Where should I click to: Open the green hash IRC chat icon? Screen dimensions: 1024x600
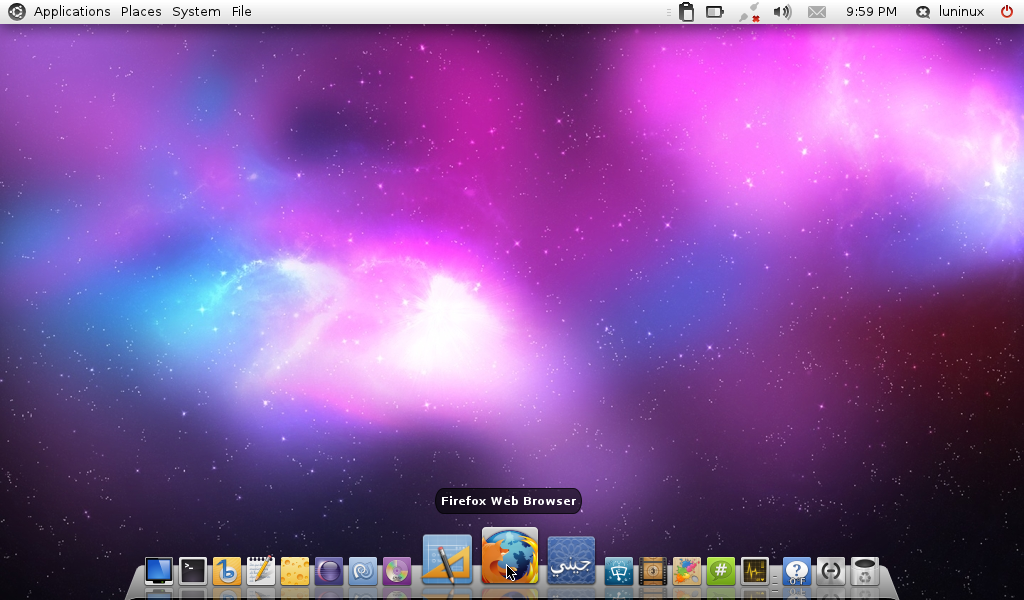click(x=721, y=571)
